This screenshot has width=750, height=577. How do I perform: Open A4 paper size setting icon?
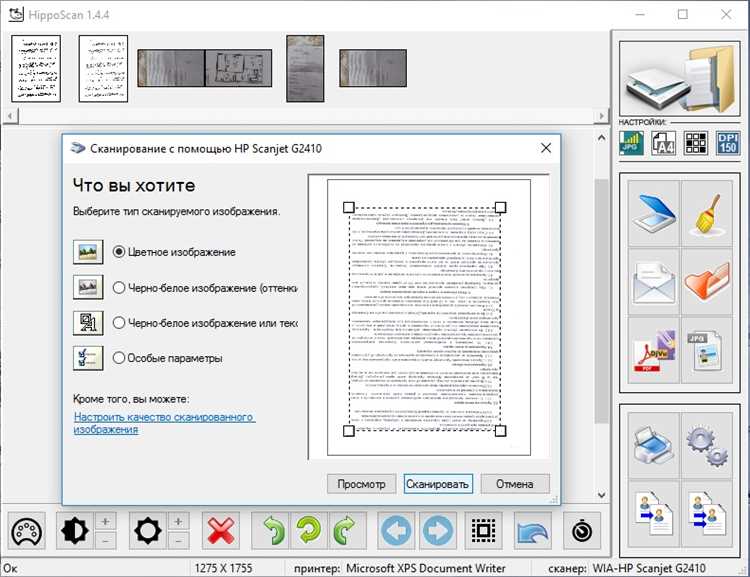(663, 143)
